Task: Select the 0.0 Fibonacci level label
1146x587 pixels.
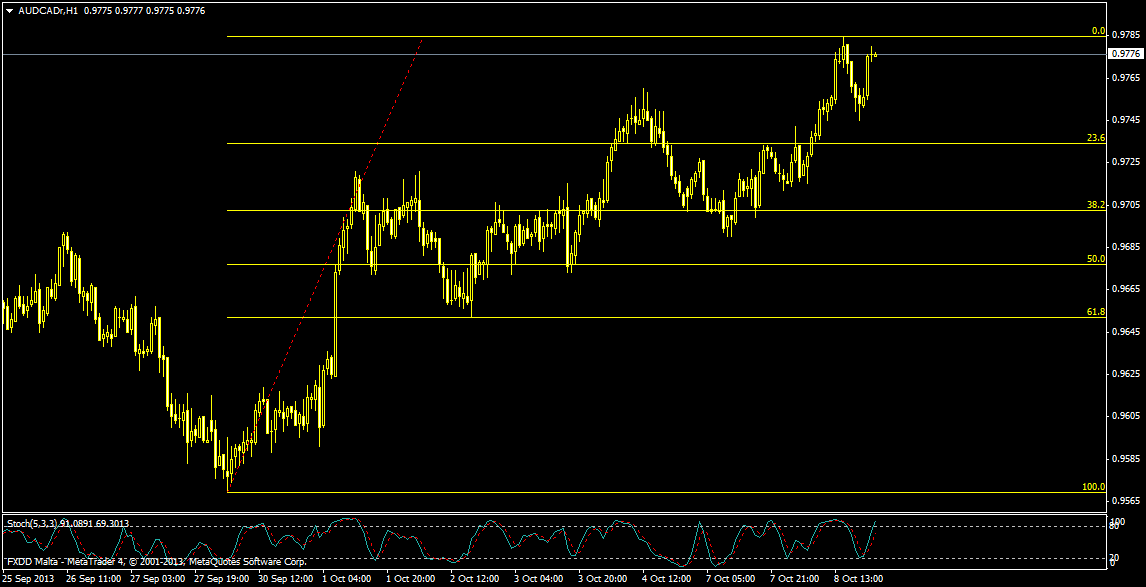Action: tap(1097, 31)
